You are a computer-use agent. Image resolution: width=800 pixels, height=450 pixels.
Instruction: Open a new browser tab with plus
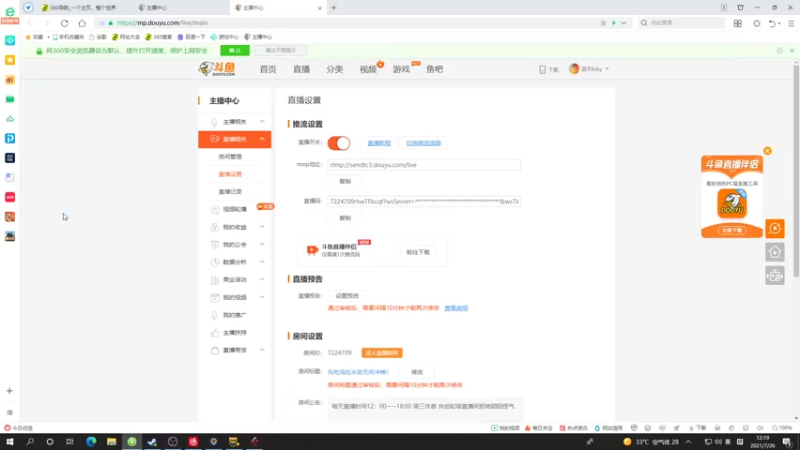(x=334, y=8)
